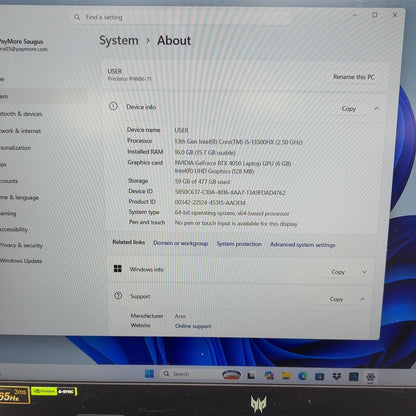Expand the Windows info section chevron

click(x=364, y=272)
